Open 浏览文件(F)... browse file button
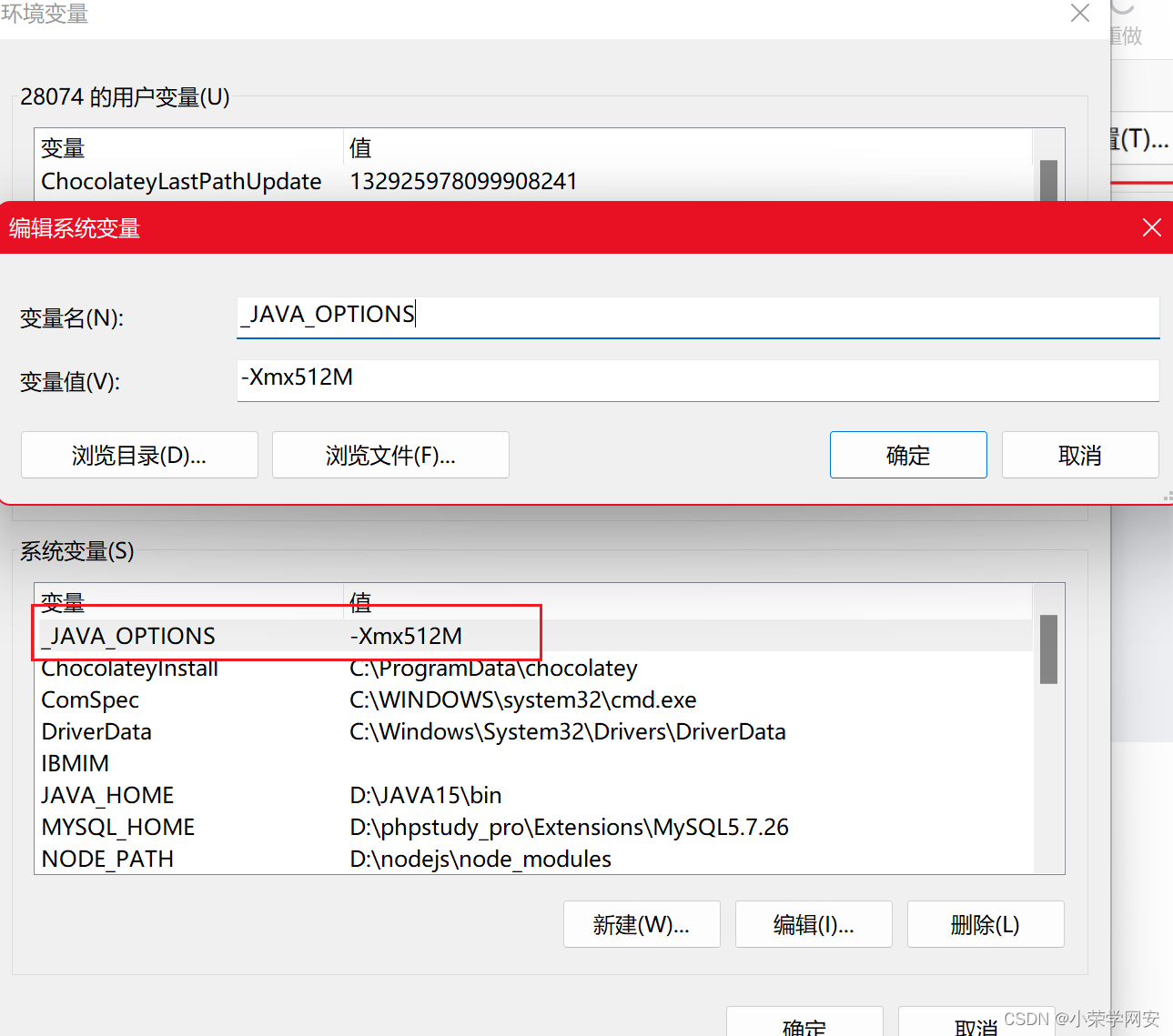This screenshot has height=1036, width=1173. pos(390,455)
